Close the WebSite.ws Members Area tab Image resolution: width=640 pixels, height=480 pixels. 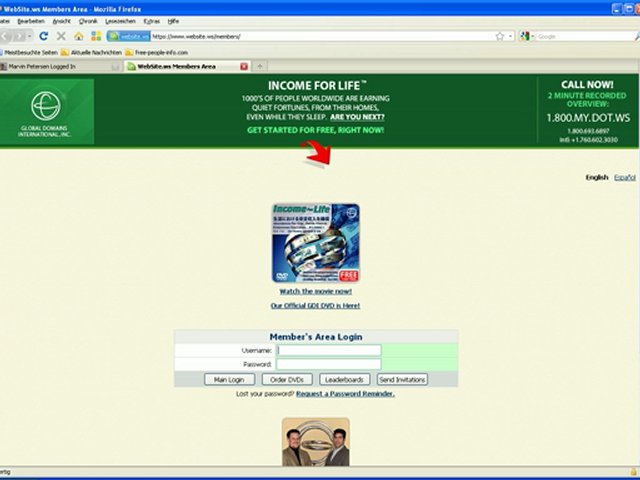(x=244, y=66)
